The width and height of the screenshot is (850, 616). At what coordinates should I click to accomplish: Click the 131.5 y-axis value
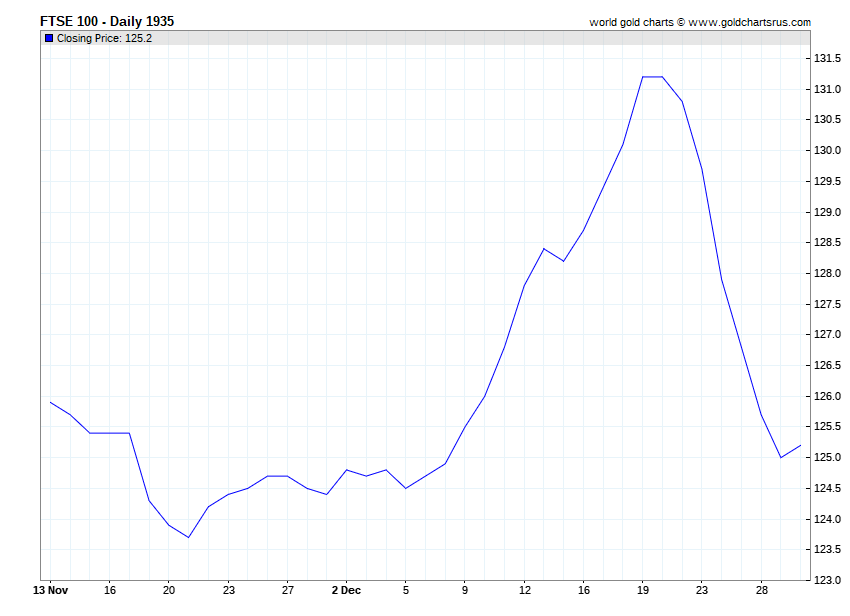827,58
